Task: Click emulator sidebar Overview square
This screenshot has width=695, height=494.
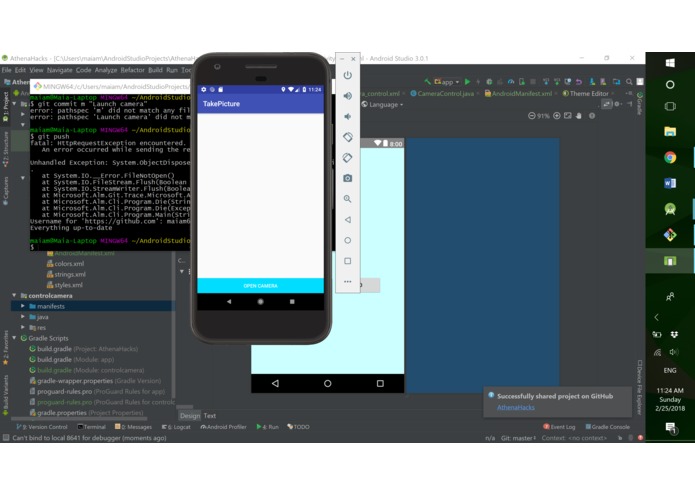Action: pyautogui.click(x=348, y=261)
